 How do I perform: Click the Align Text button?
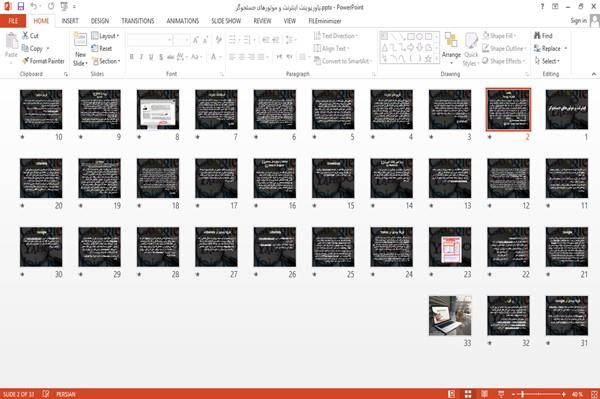[x=330, y=48]
